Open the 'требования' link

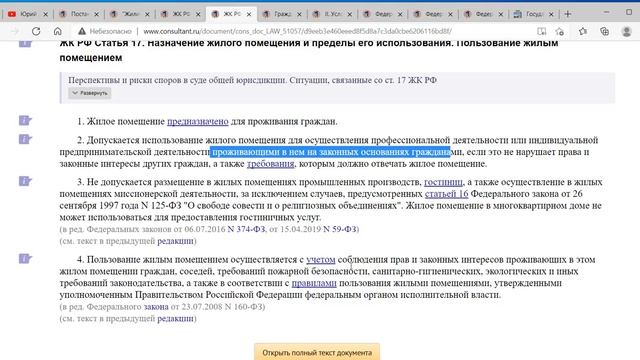270,164
